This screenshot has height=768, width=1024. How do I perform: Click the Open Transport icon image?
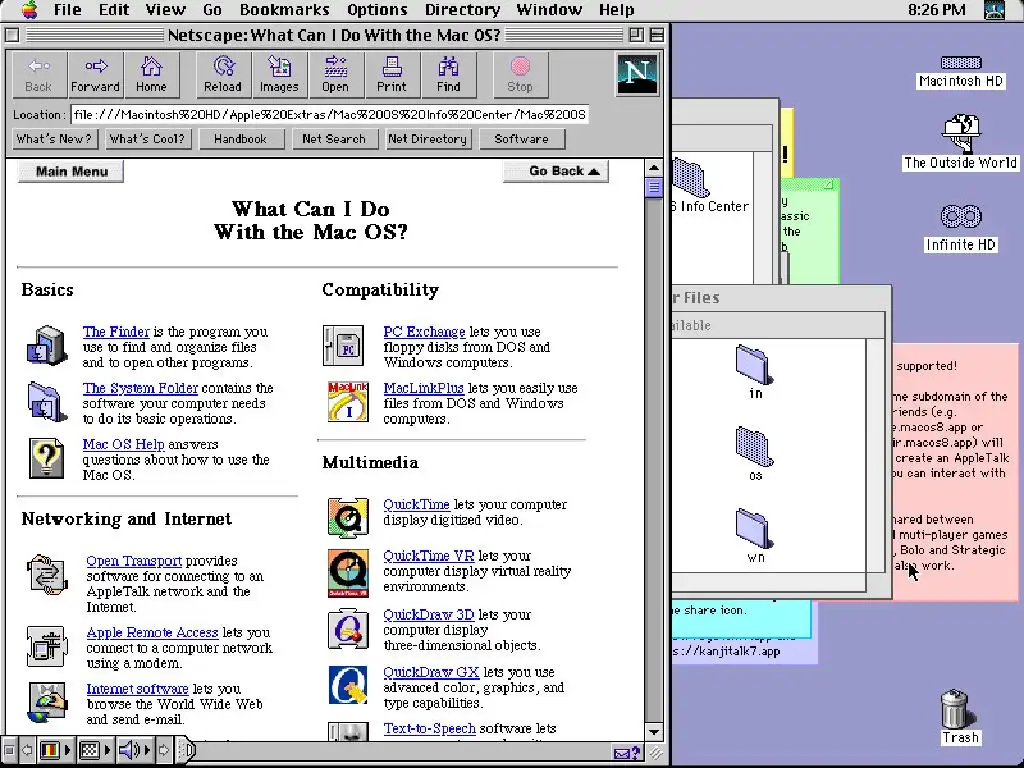tap(47, 575)
